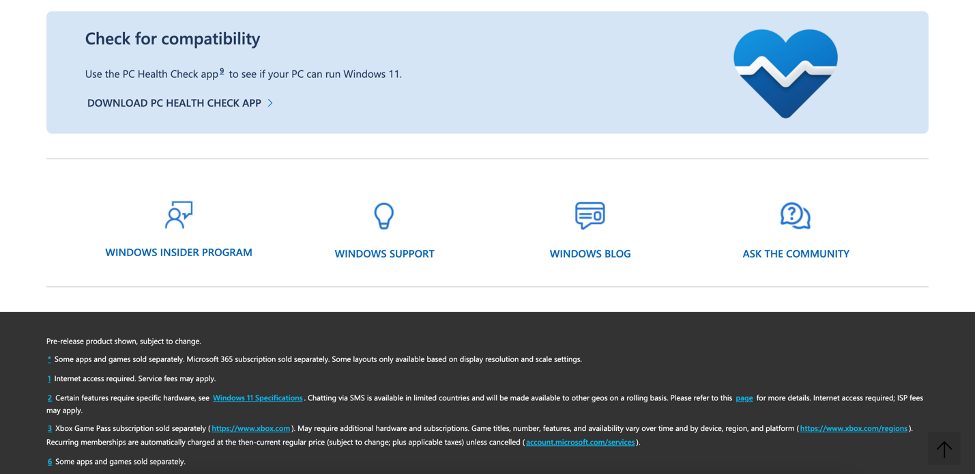Screen dimensions: 977x474
Task: Click footnote number 3 before Xbox Game Pass
Action: (x=49, y=428)
